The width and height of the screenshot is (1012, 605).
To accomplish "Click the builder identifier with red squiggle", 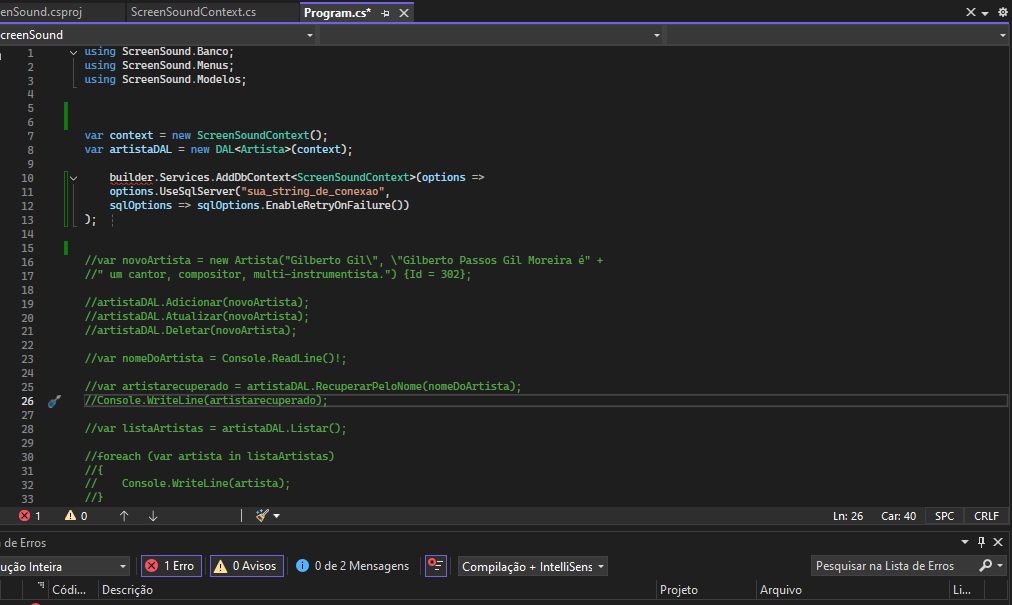I will click(131, 178).
